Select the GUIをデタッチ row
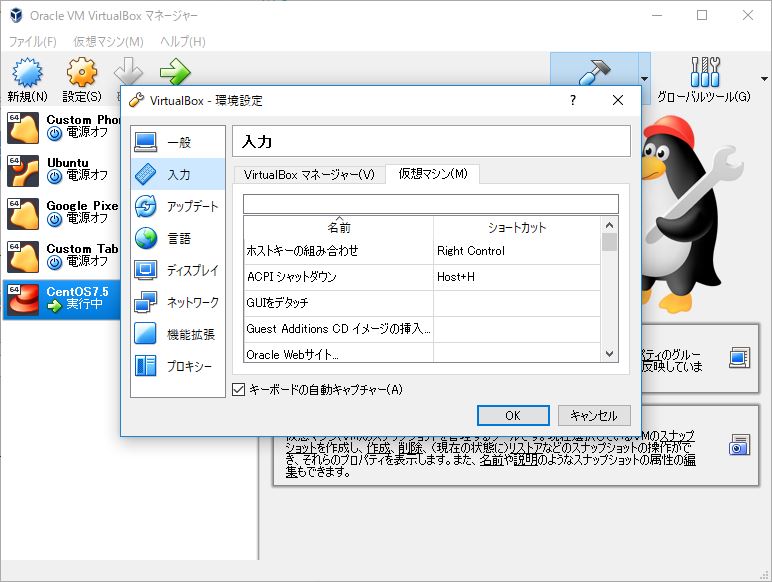This screenshot has height=582, width=772. point(422,303)
